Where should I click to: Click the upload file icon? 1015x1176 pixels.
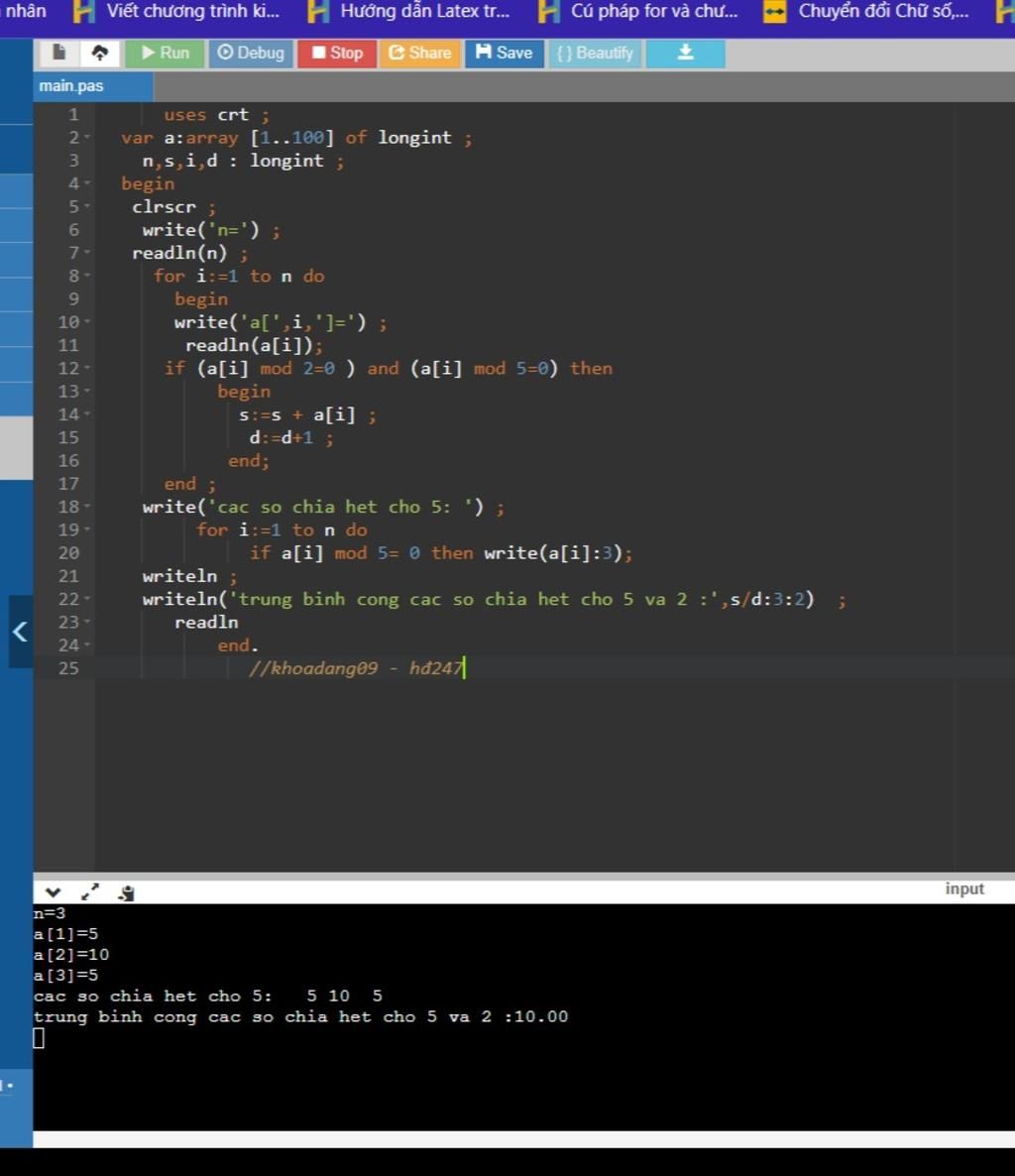click(x=100, y=53)
